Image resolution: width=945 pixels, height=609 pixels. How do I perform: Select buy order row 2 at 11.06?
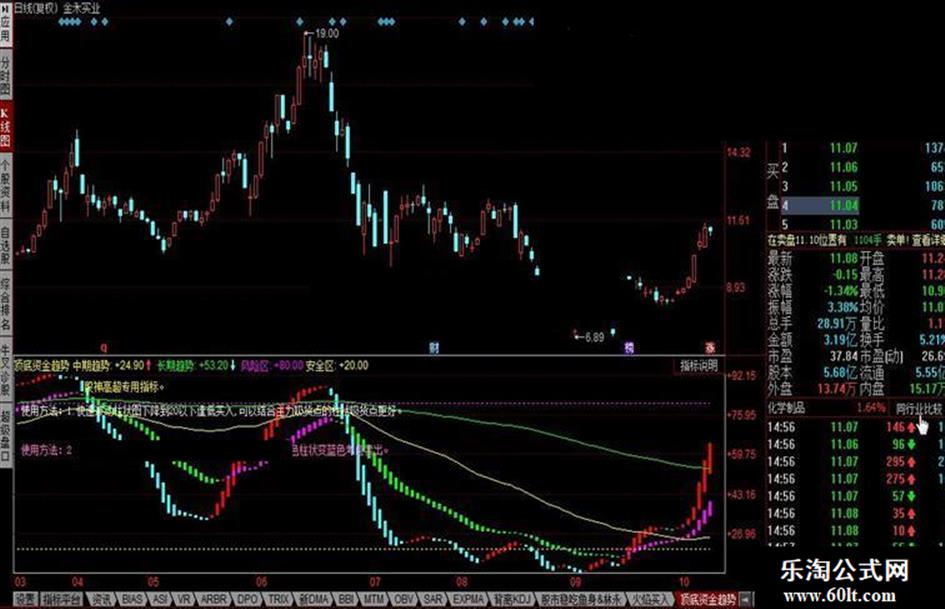(x=862, y=167)
